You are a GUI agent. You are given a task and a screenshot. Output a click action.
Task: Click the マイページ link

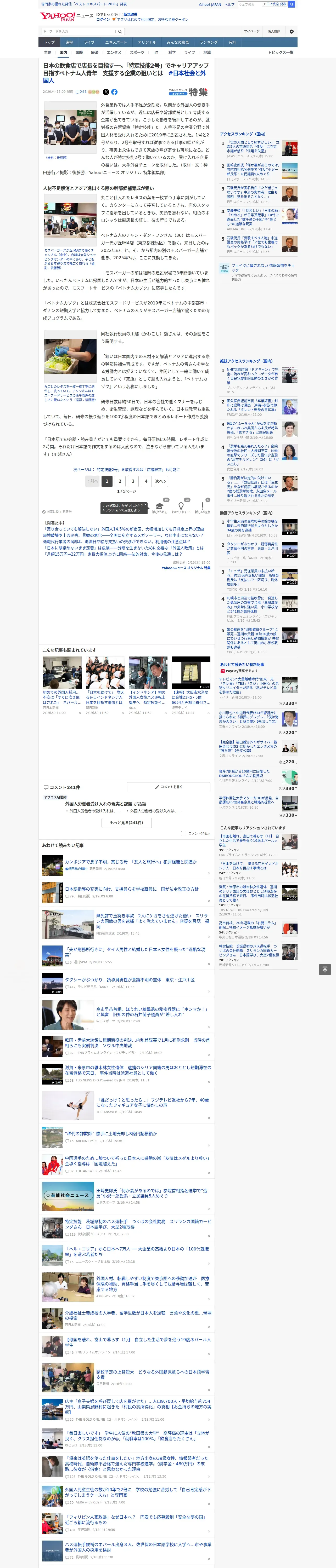(x=252, y=31)
